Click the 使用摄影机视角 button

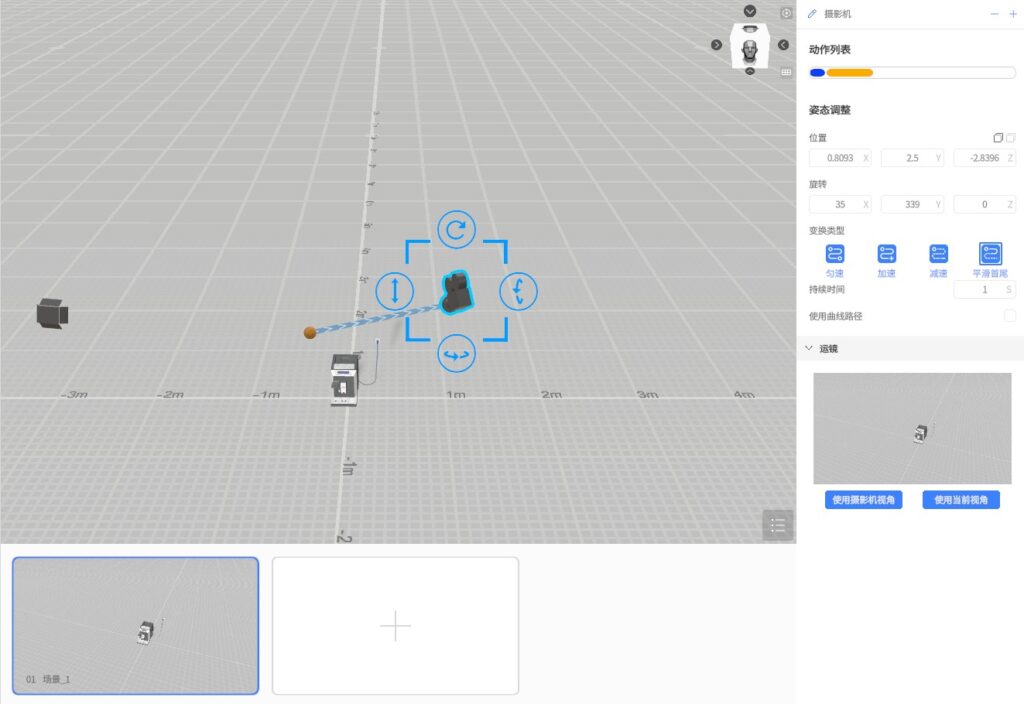[x=863, y=500]
